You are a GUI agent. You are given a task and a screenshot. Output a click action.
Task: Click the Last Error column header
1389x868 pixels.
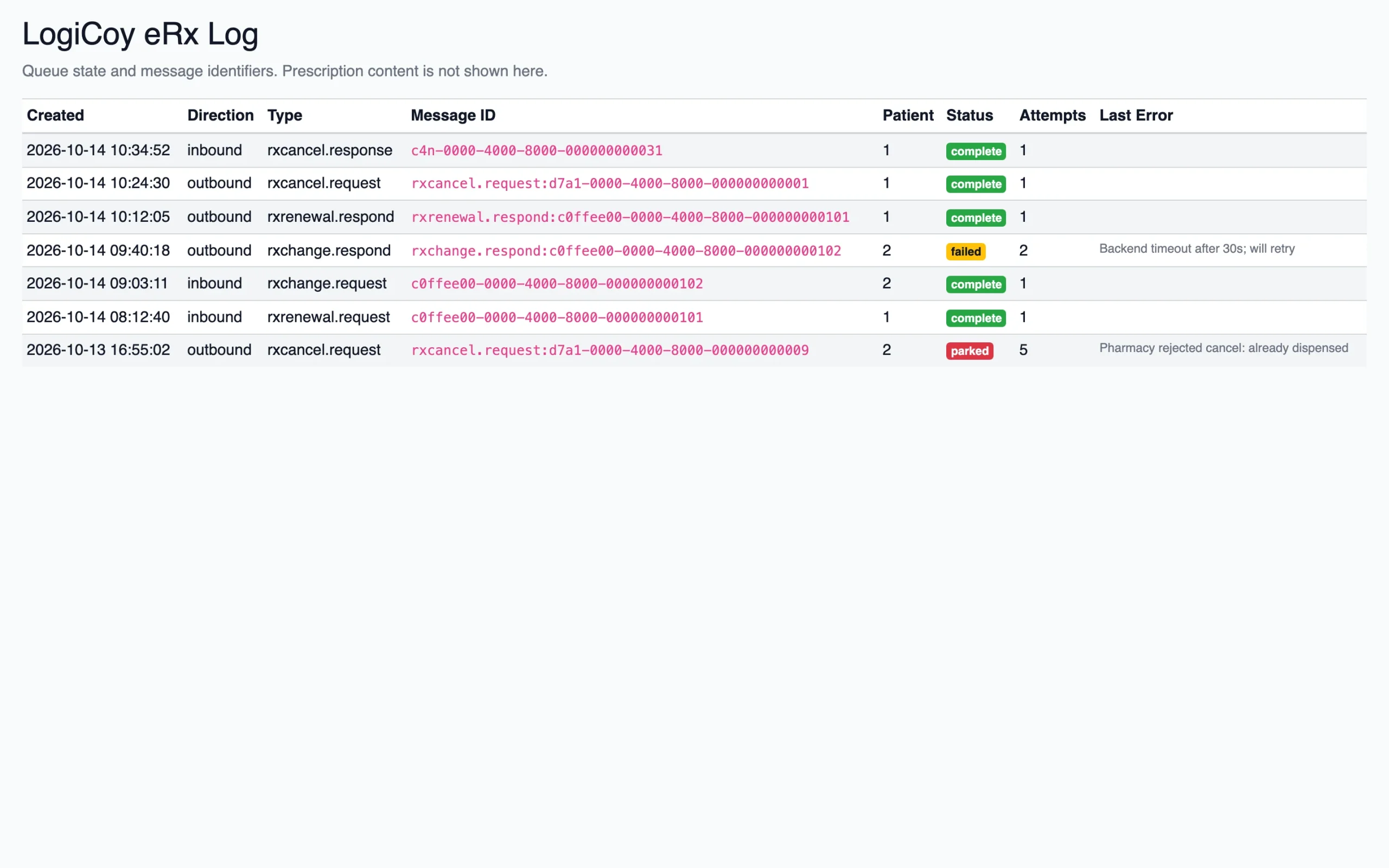[x=1136, y=116]
